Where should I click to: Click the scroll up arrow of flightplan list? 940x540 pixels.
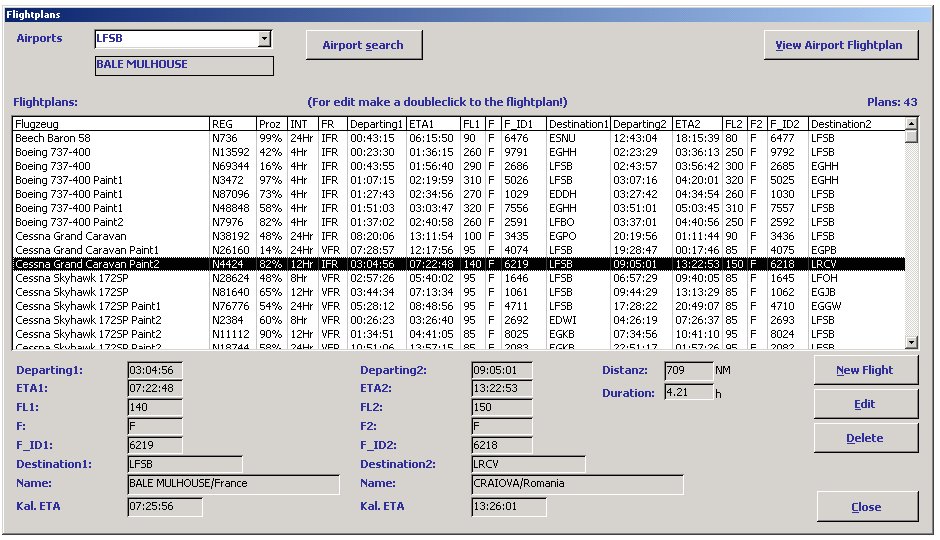coord(911,123)
